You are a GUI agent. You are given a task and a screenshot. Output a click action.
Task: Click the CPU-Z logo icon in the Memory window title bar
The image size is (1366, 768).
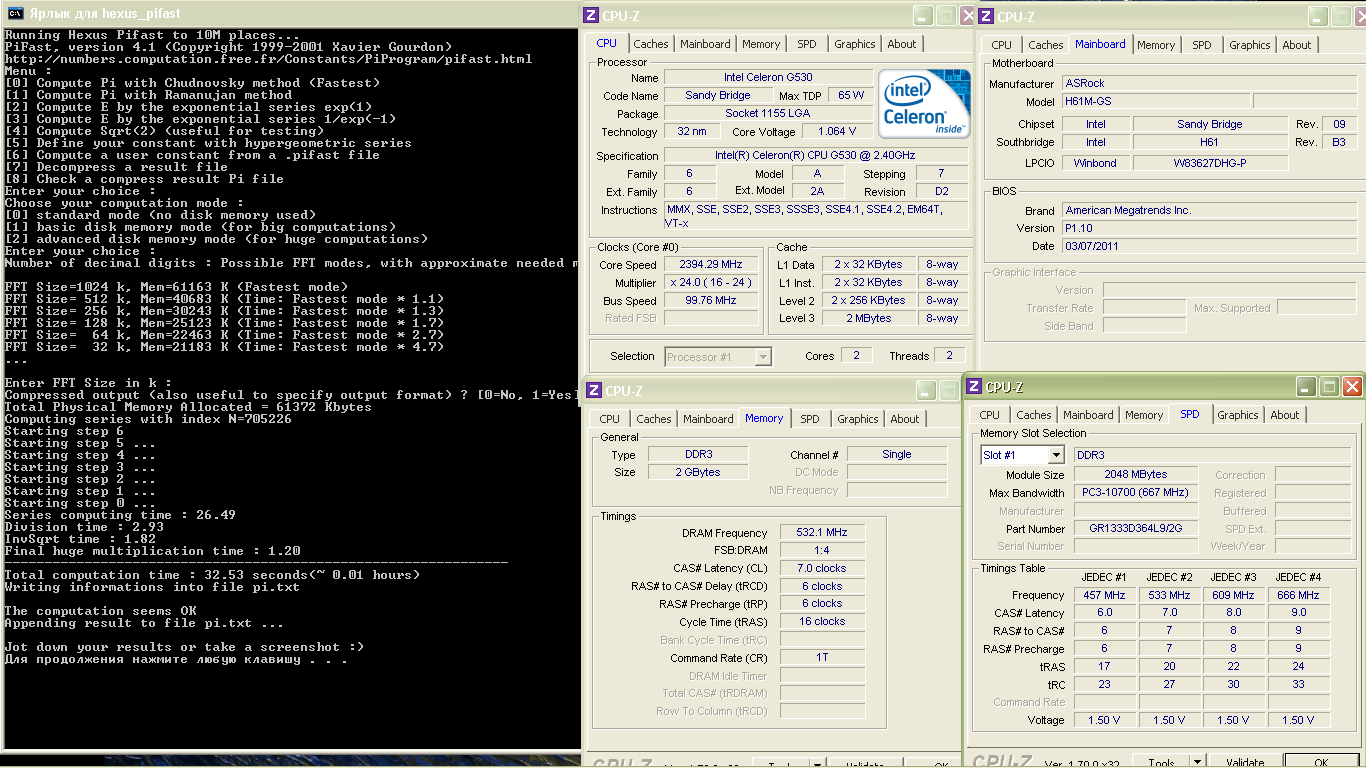[594, 390]
